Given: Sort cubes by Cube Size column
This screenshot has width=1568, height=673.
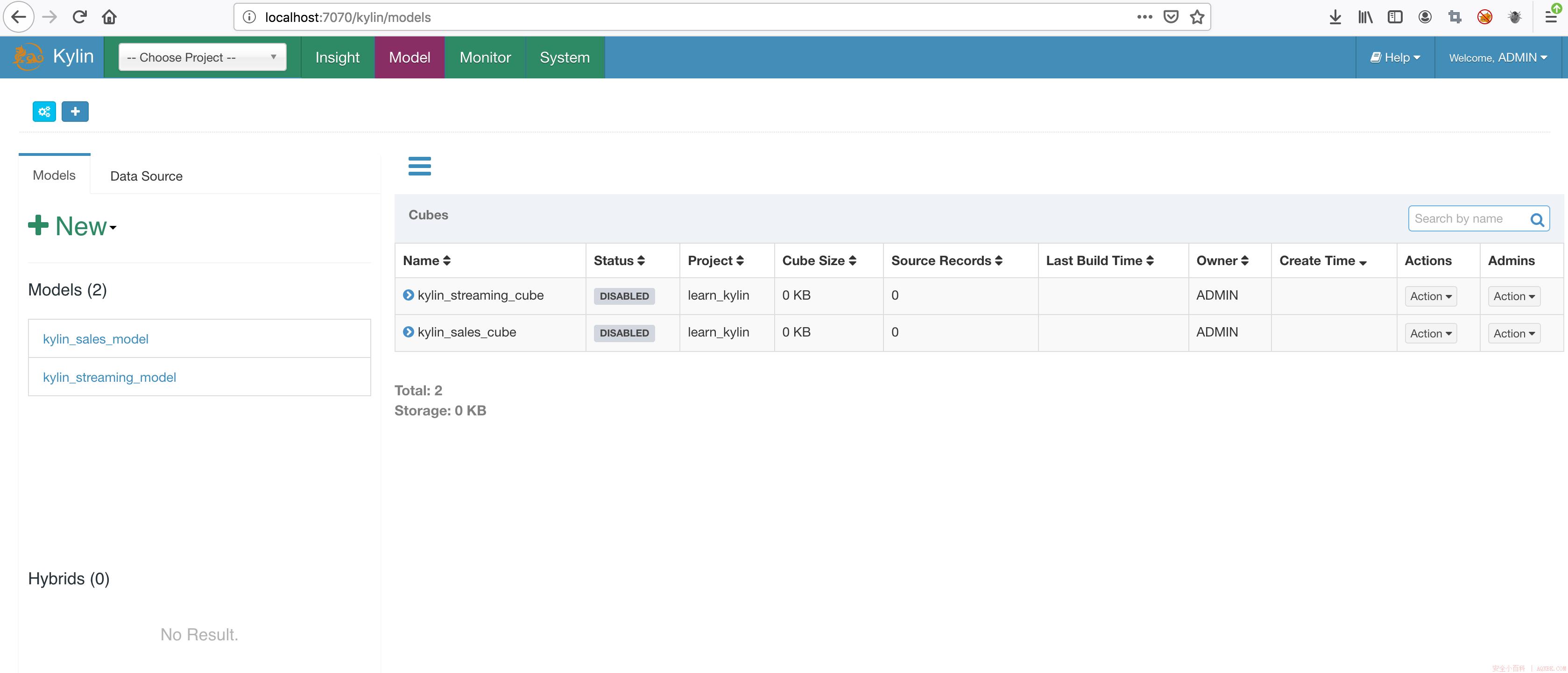Looking at the screenshot, I should pos(819,260).
